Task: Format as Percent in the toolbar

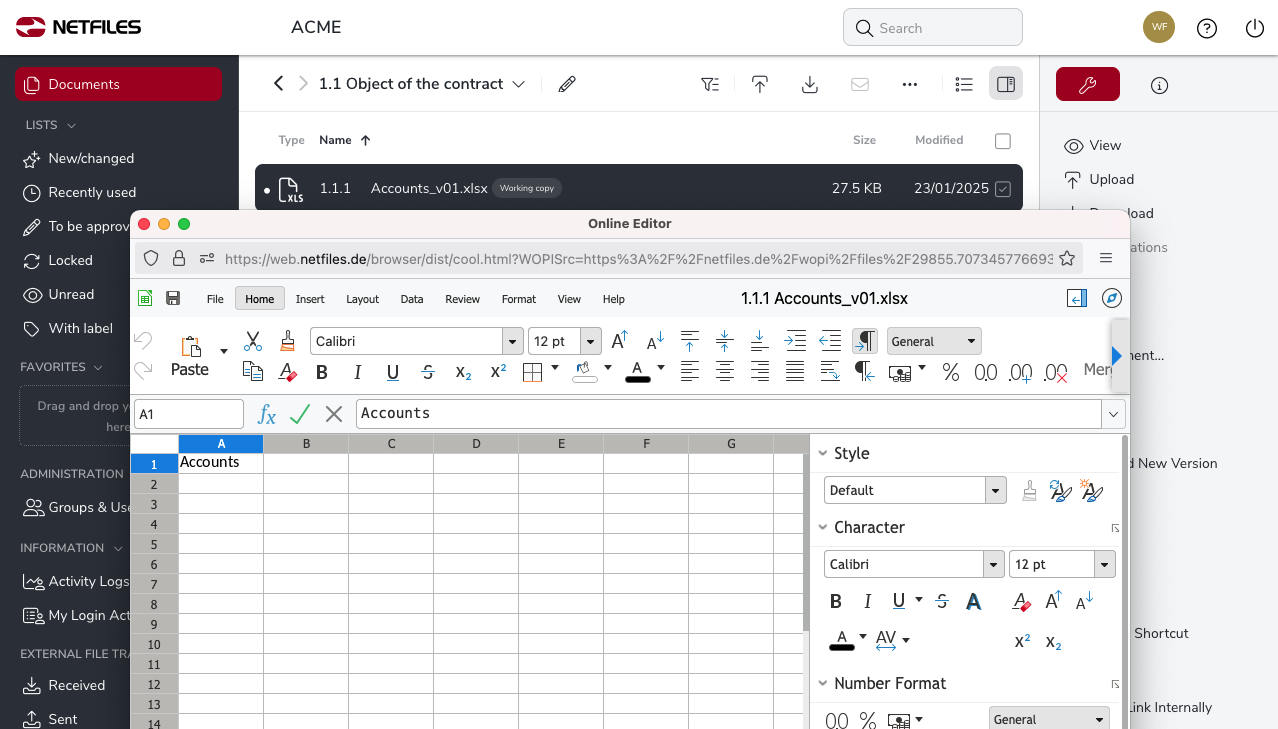Action: pyautogui.click(x=951, y=372)
